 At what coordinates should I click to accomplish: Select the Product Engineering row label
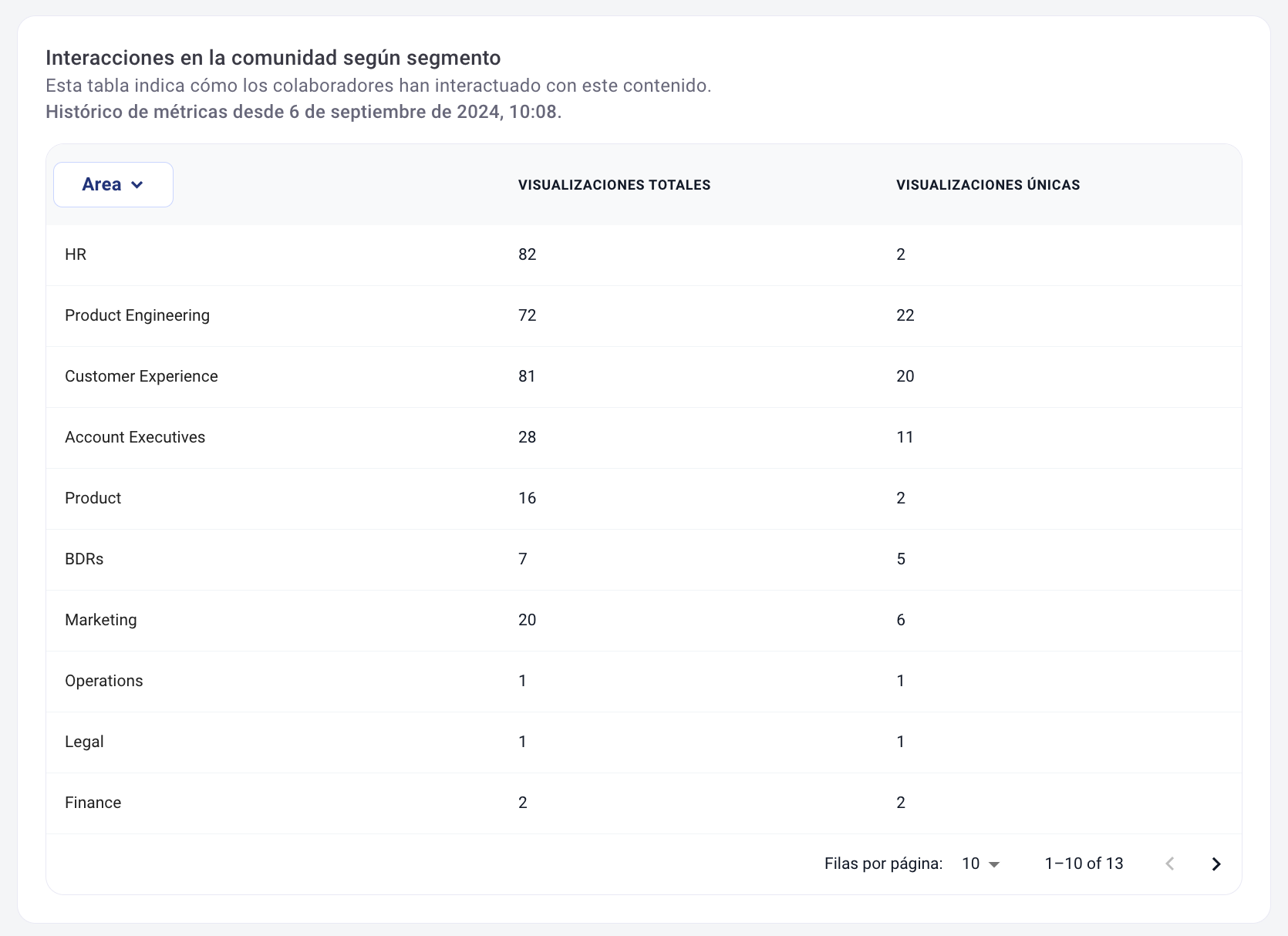coord(137,315)
